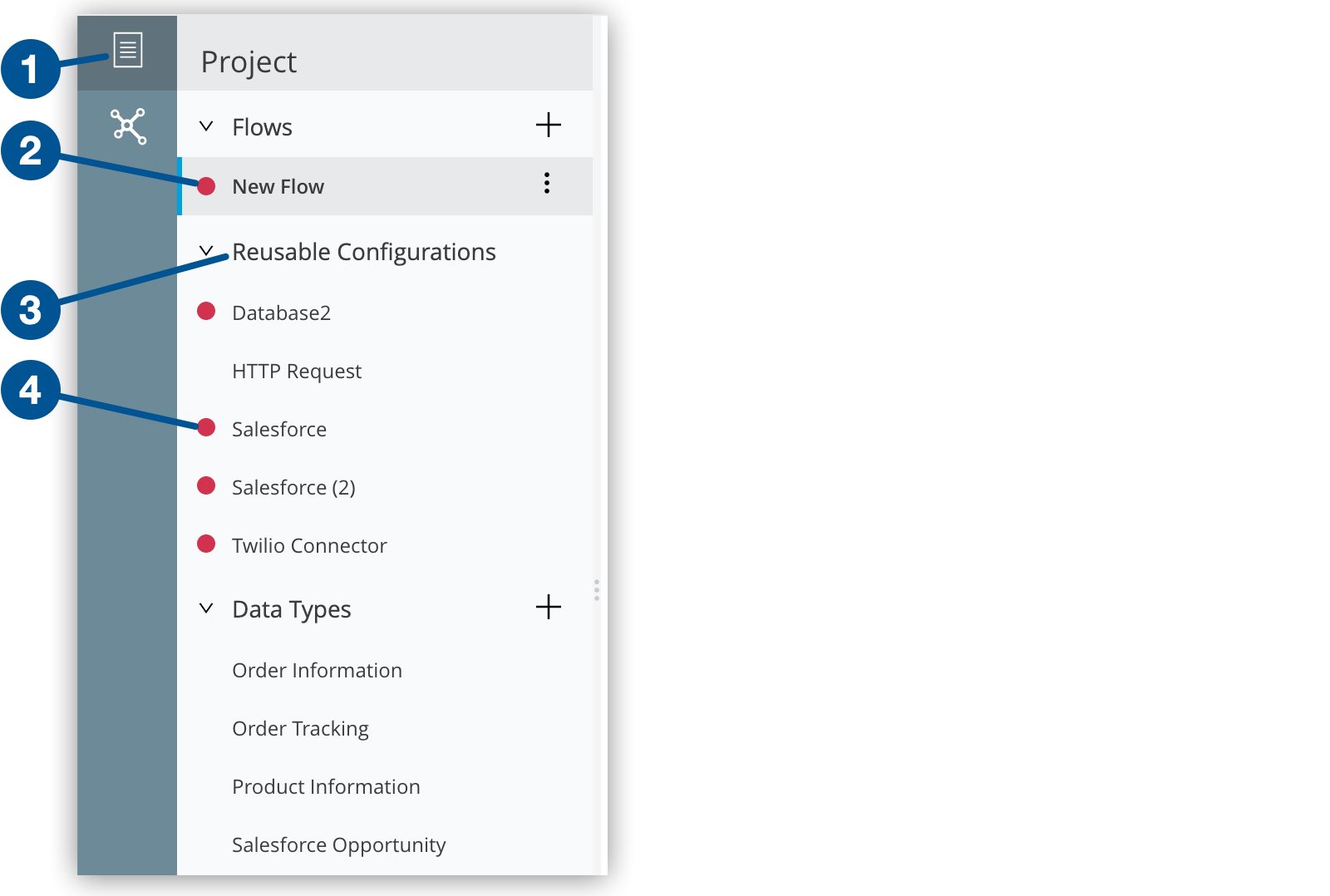Click red error dot beside Database2

(x=207, y=312)
